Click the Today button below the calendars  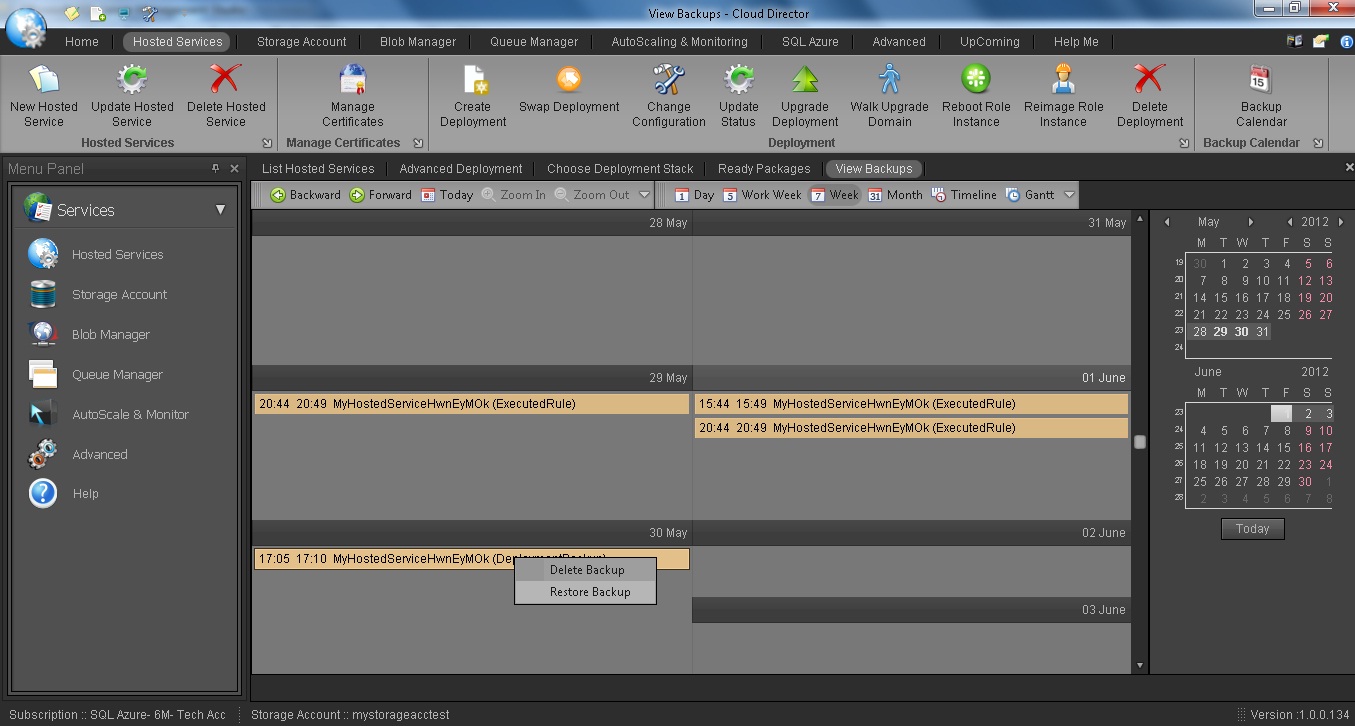coord(1252,529)
